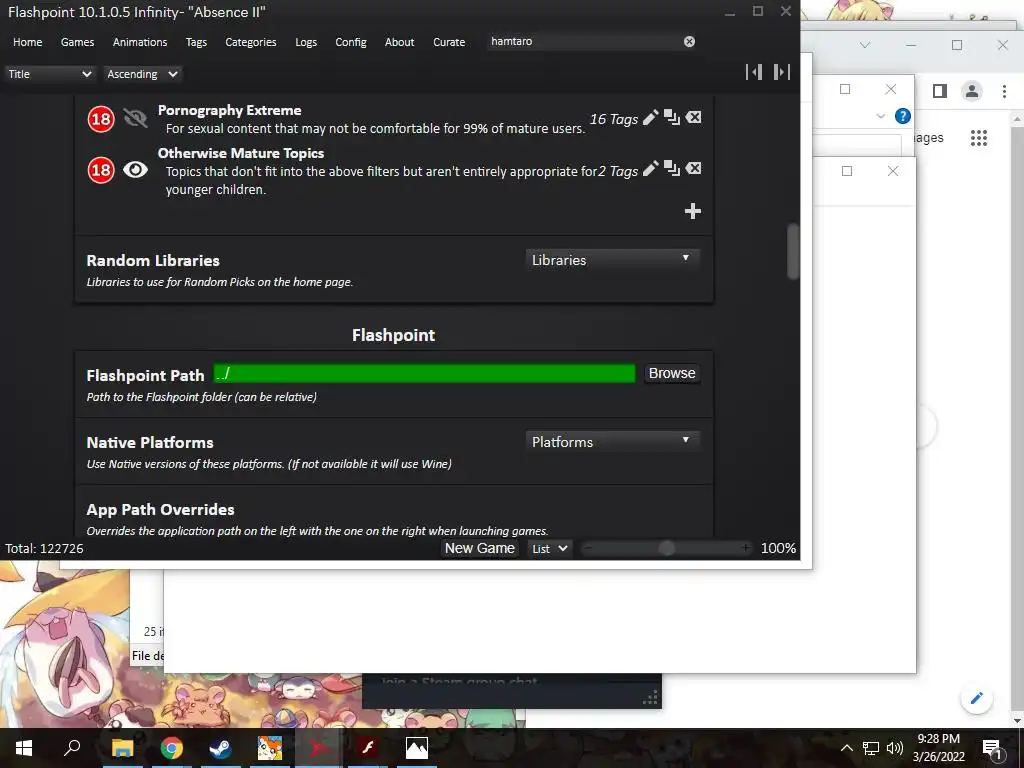Viewport: 1024px width, 768px height.
Task: Expand the Native Platforms dropdown
Action: coord(612,442)
